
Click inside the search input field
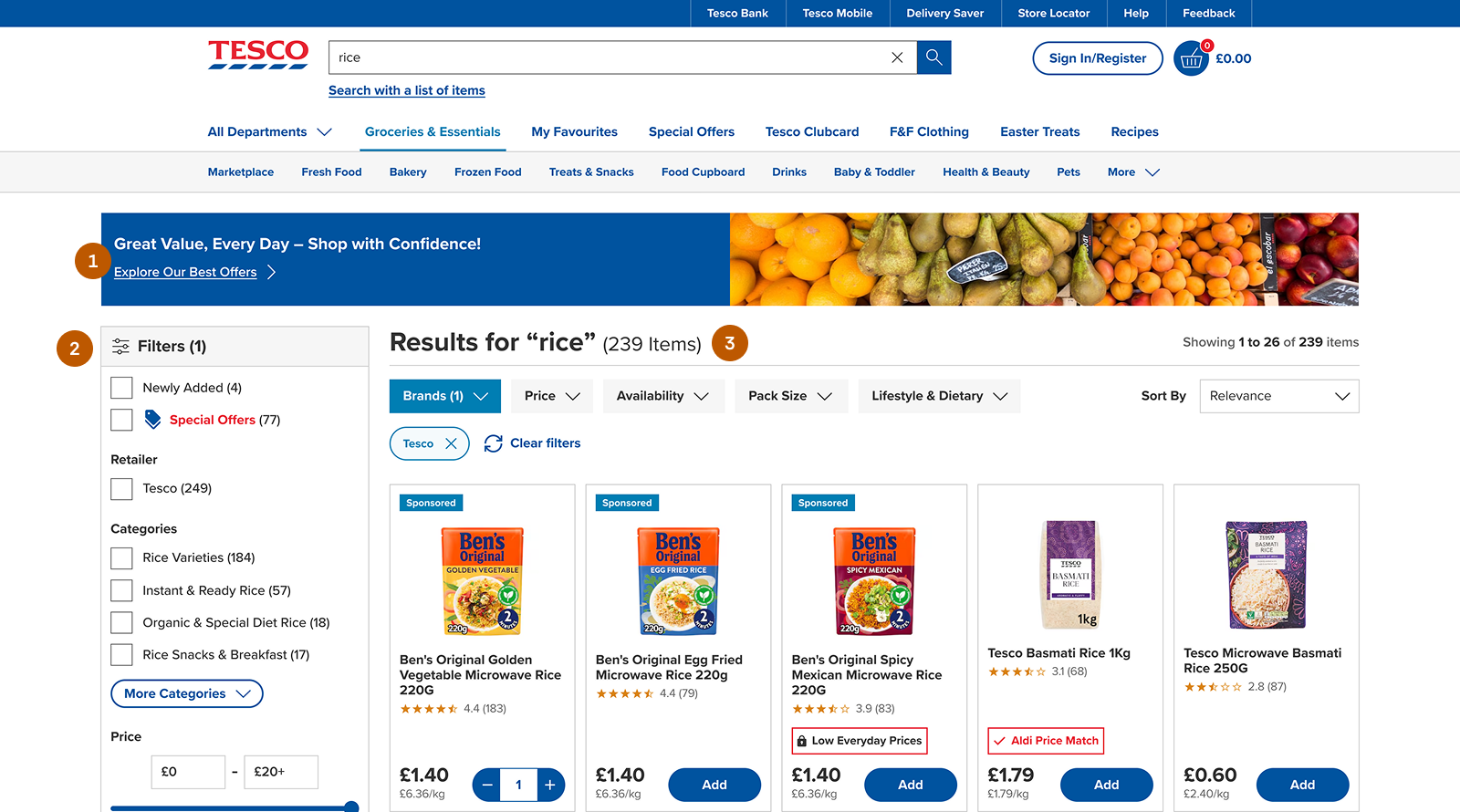pos(593,57)
